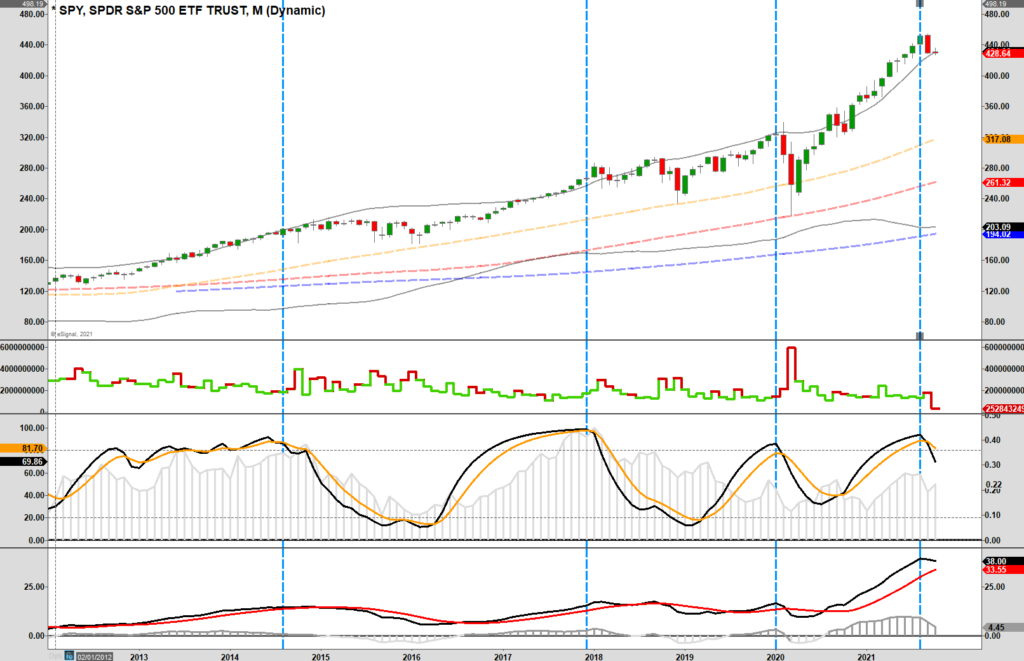Click the tall red volume spike in 2020
Screen dimensions: 1024x661
[x=792, y=365]
